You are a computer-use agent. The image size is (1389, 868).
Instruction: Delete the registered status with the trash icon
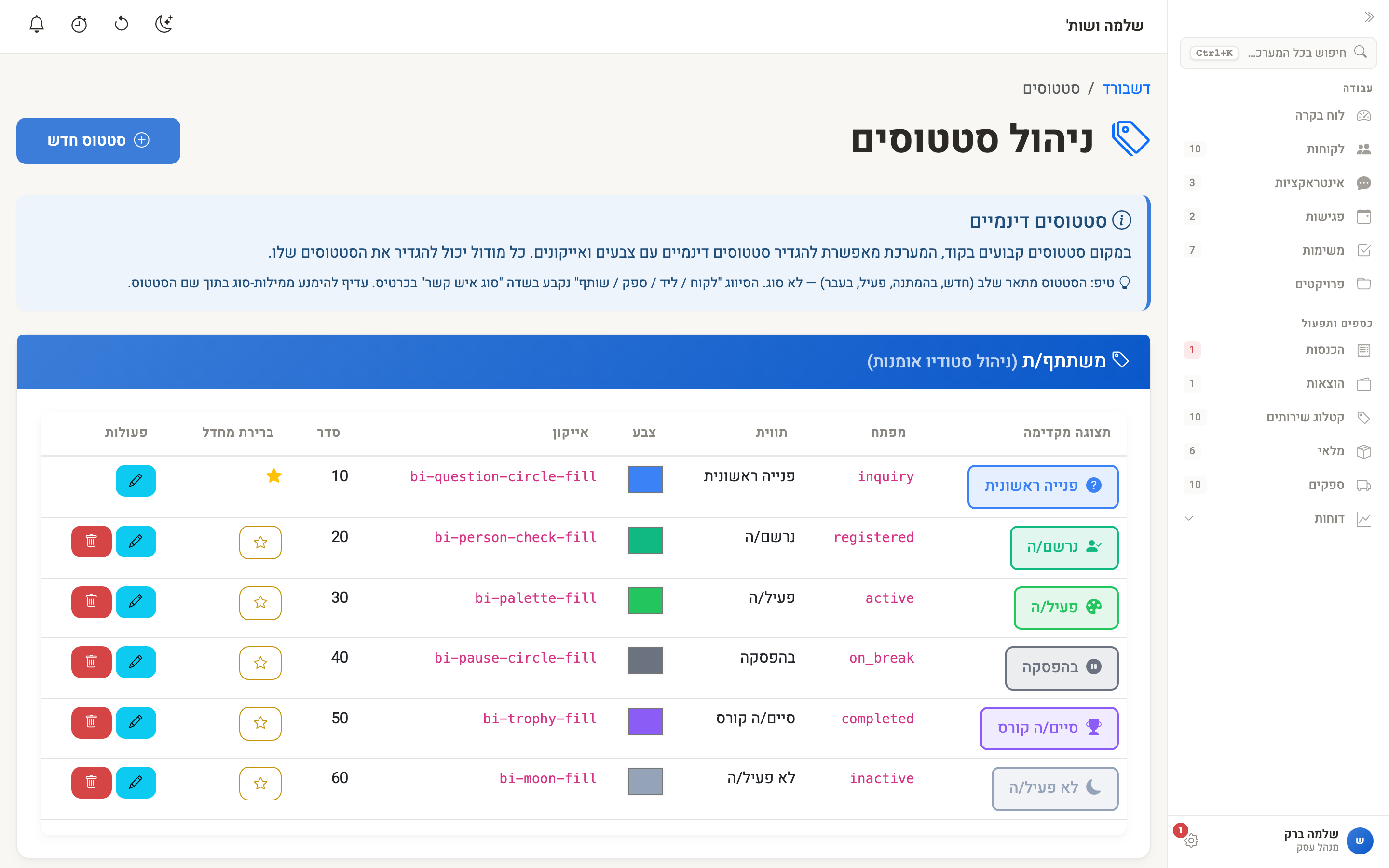pos(91,542)
